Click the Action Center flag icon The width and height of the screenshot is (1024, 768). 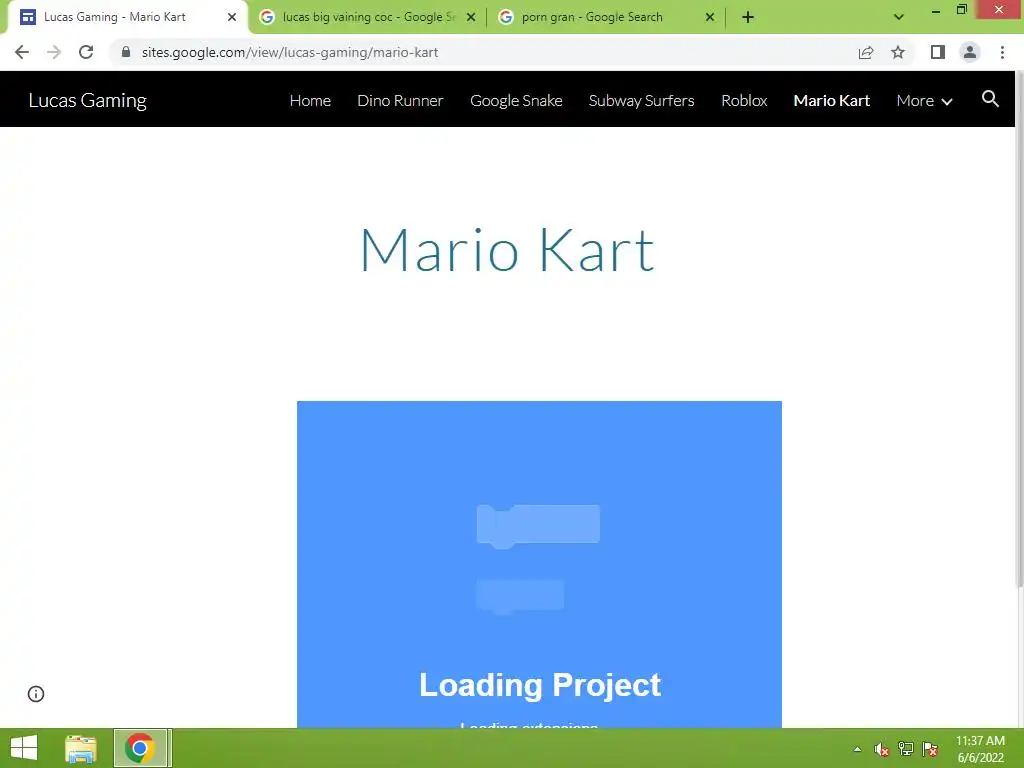pyautogui.click(x=930, y=749)
